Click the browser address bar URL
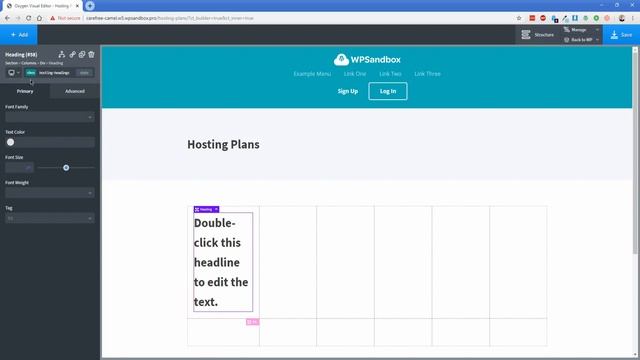 tap(170, 18)
